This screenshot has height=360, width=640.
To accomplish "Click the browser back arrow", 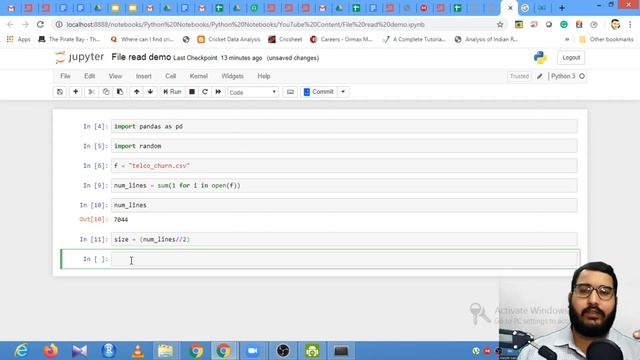I will (10, 24).
